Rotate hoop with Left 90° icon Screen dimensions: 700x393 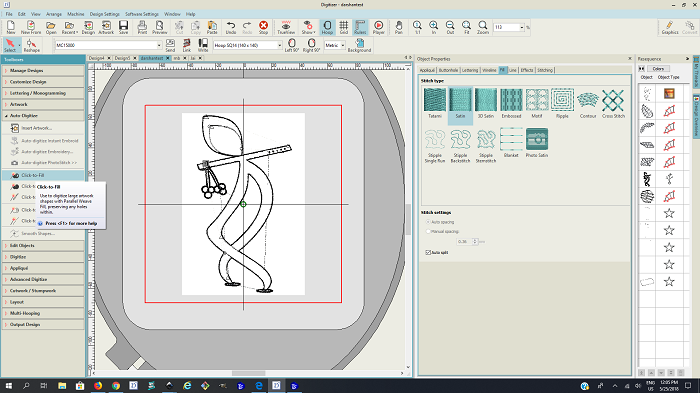292,45
